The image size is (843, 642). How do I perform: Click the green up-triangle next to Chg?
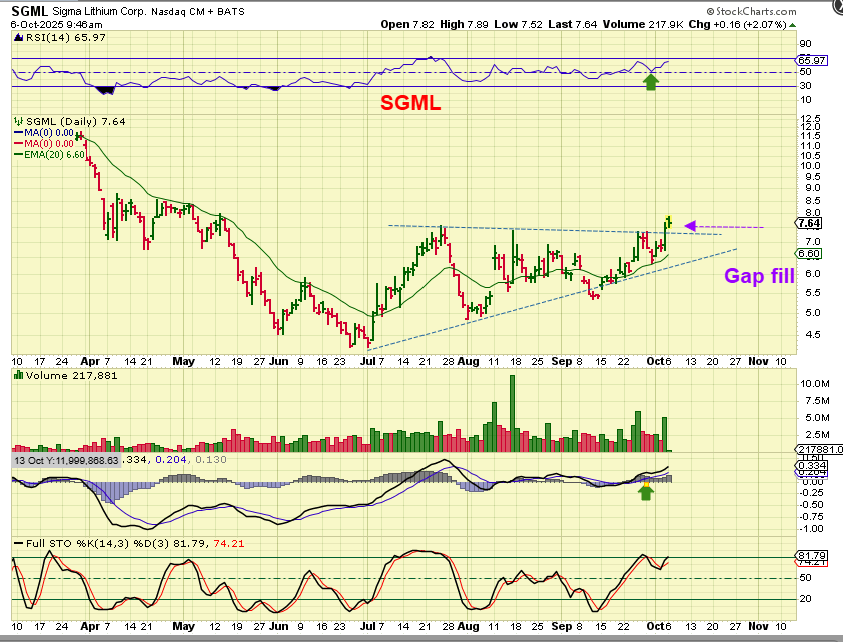[x=792, y=25]
